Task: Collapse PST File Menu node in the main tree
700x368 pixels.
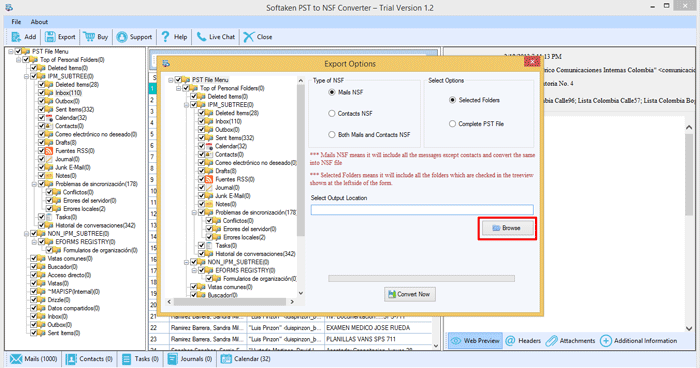Action: [11, 51]
